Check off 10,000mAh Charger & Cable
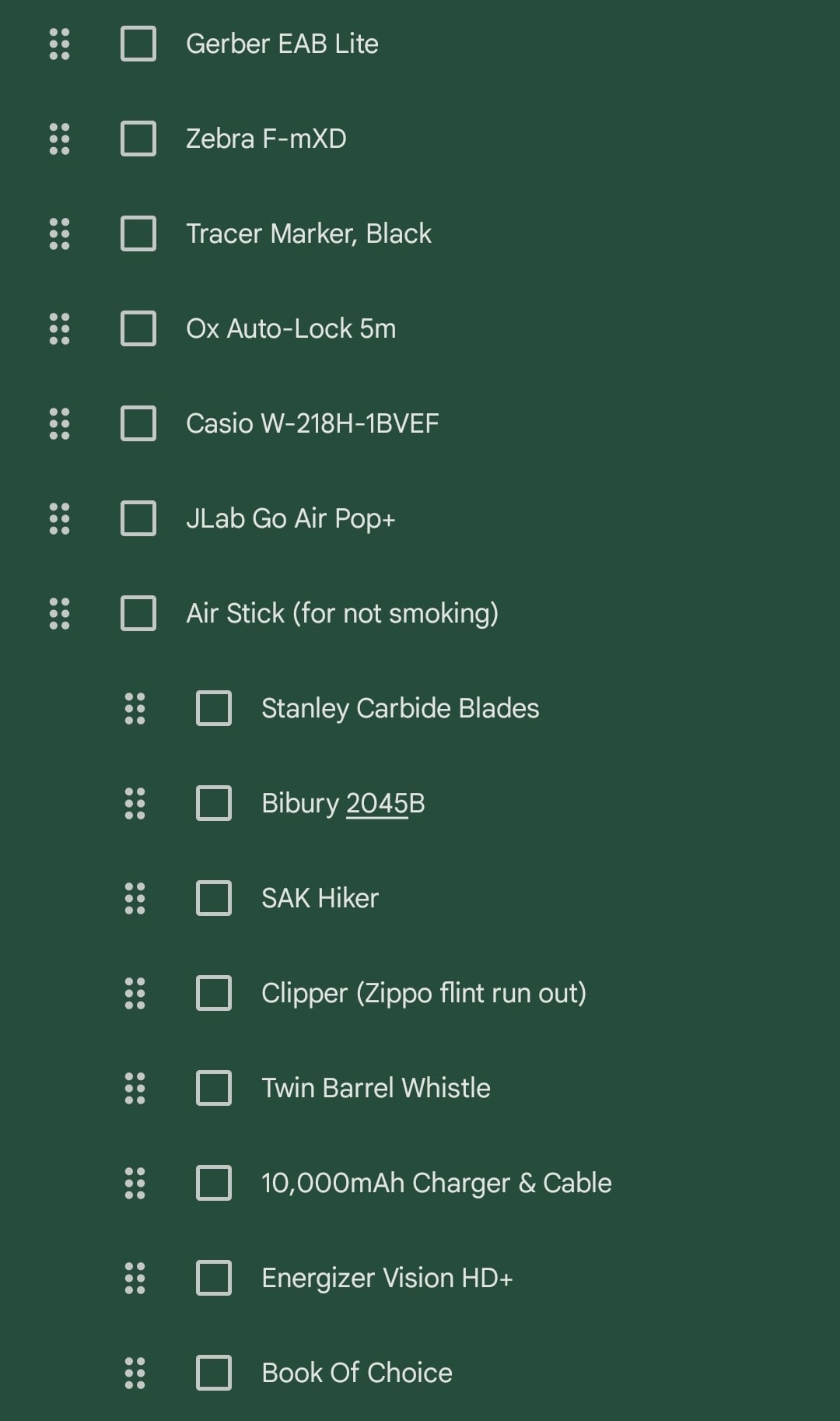 pyautogui.click(x=214, y=1184)
